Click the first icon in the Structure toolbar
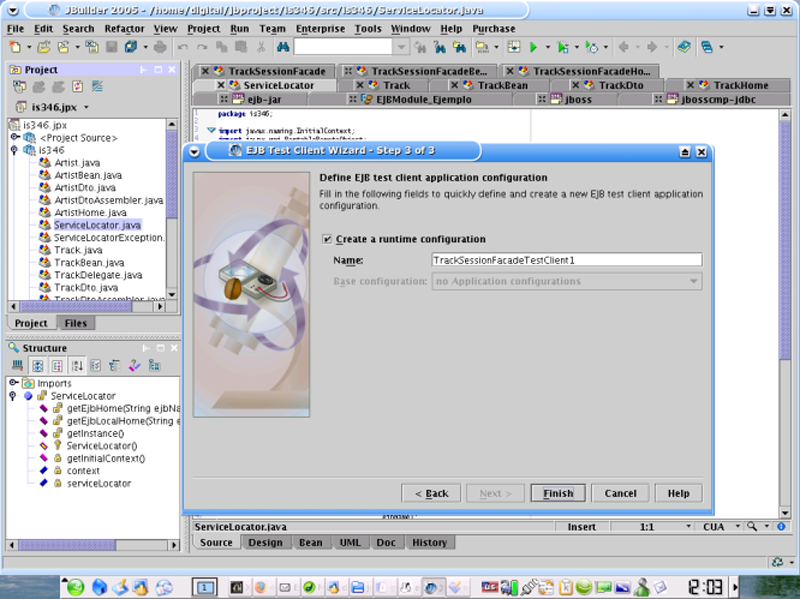This screenshot has width=800, height=599. [x=17, y=365]
